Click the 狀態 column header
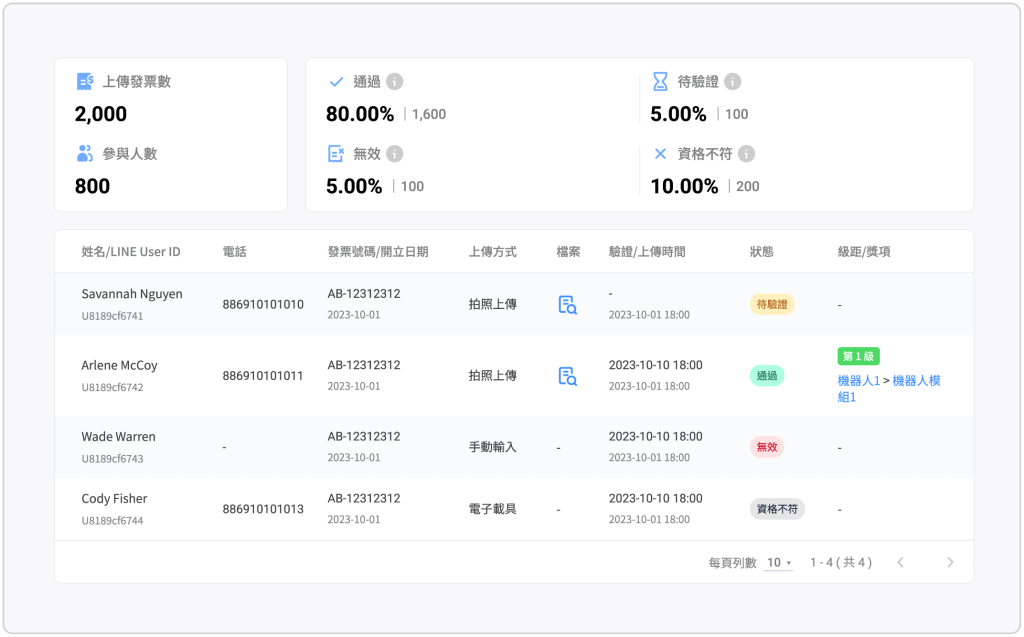Image resolution: width=1024 pixels, height=637 pixels. click(761, 252)
